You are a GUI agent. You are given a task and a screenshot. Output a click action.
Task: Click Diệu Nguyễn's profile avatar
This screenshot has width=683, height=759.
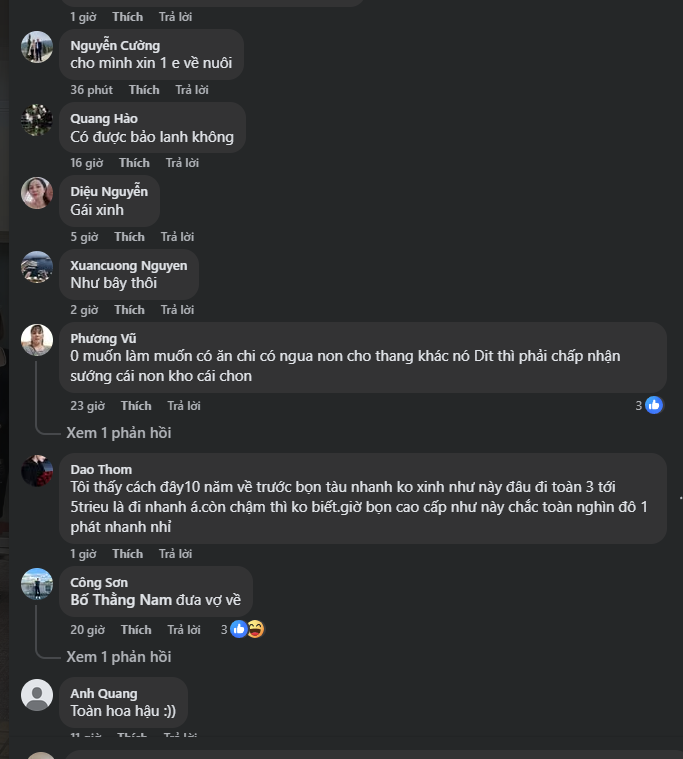(x=37, y=193)
